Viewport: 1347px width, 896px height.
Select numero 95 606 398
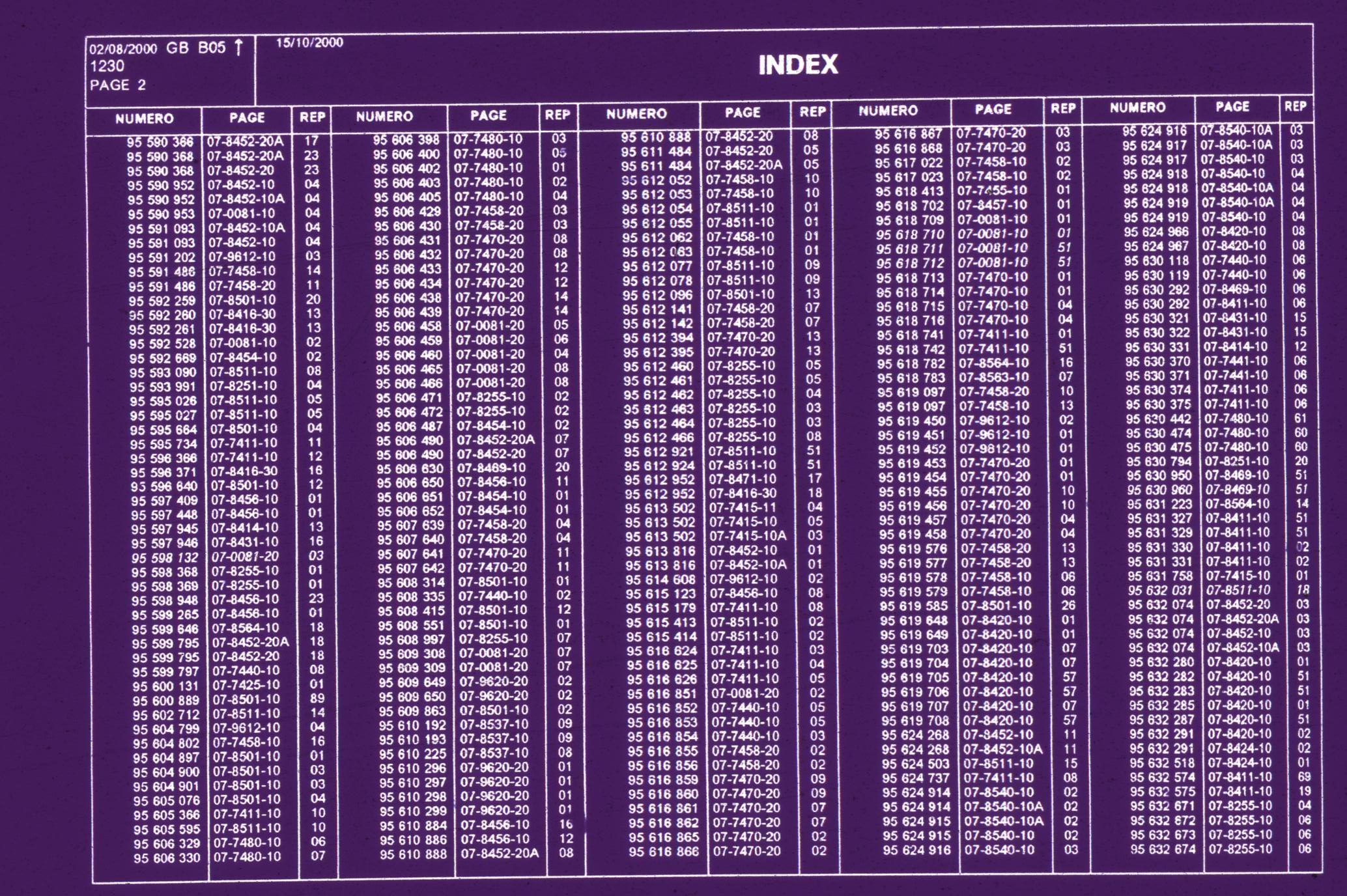click(406, 140)
